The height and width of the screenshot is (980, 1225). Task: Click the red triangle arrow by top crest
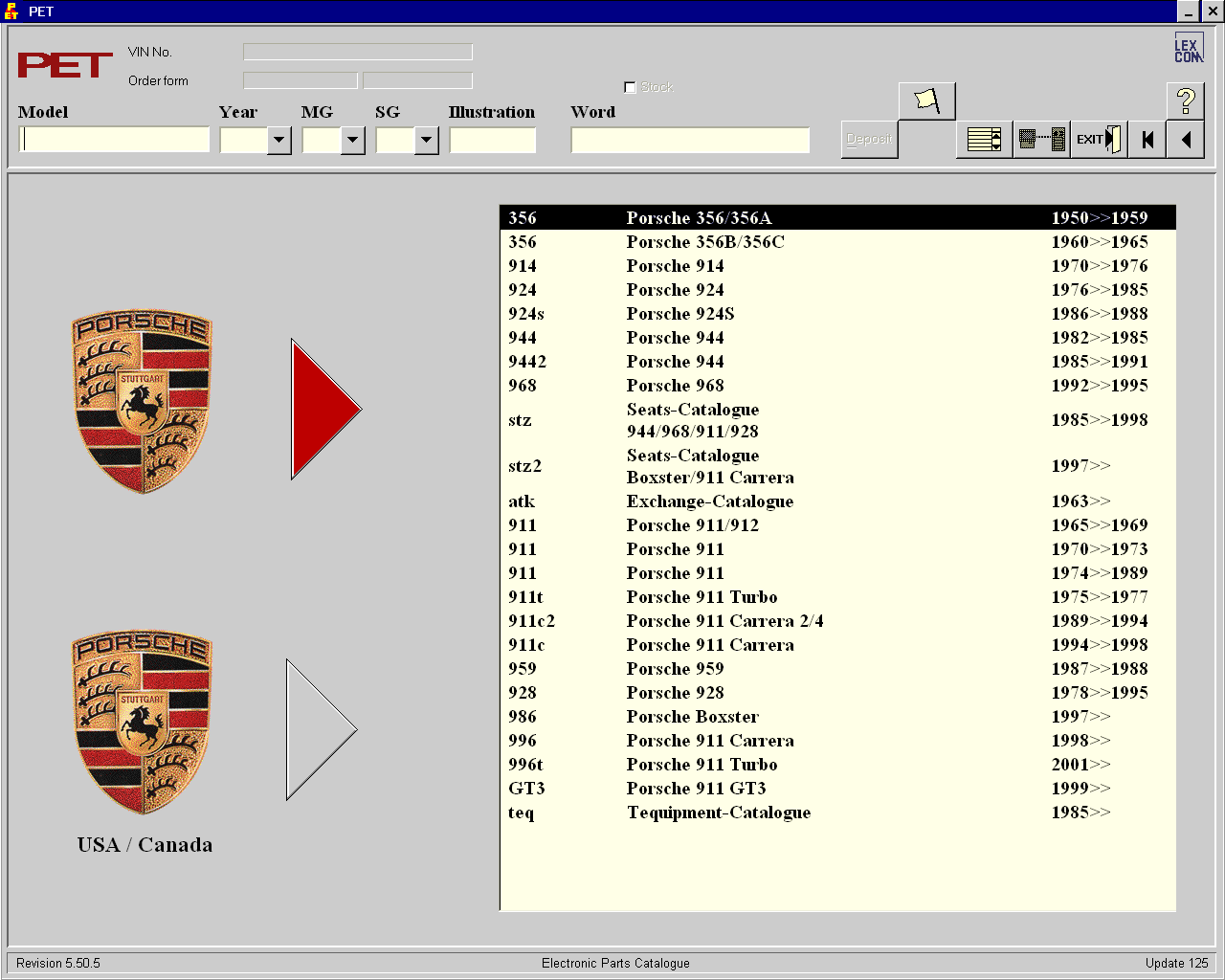coord(325,409)
